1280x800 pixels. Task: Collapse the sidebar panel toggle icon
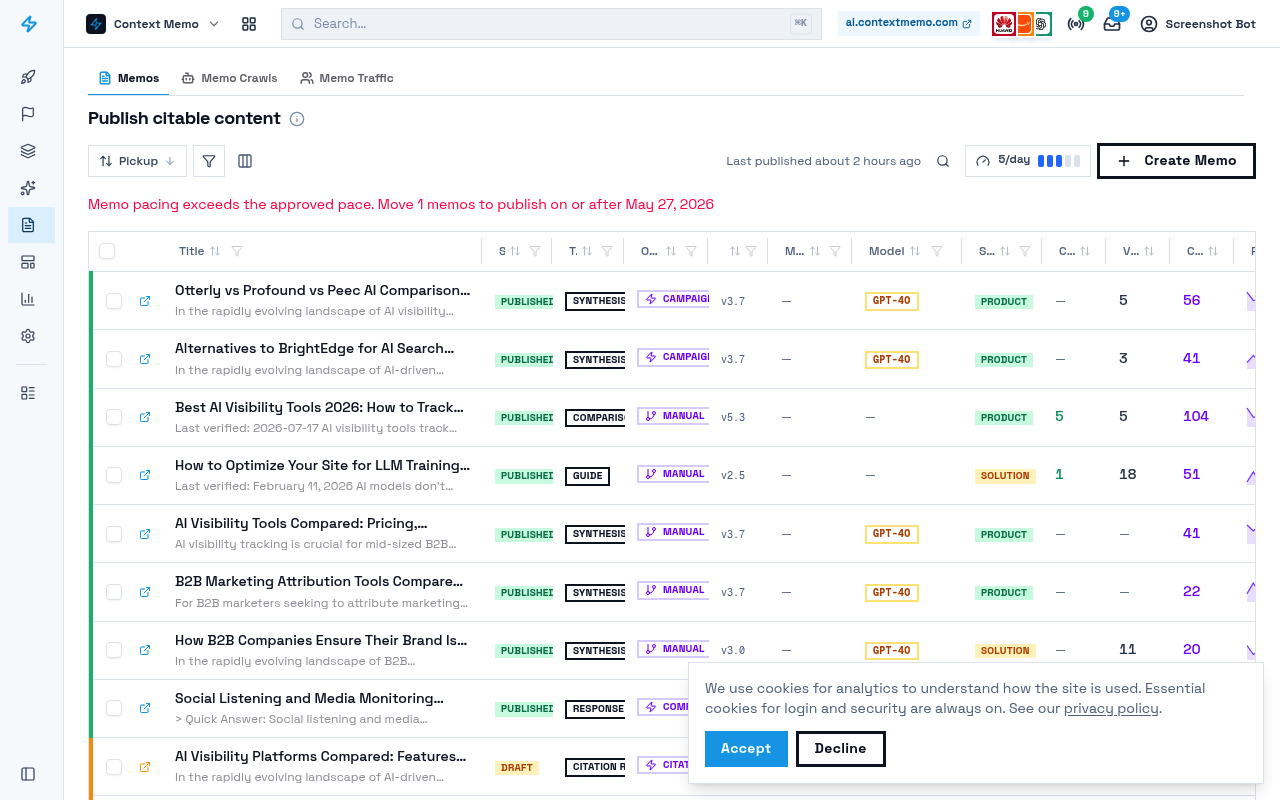(x=28, y=774)
